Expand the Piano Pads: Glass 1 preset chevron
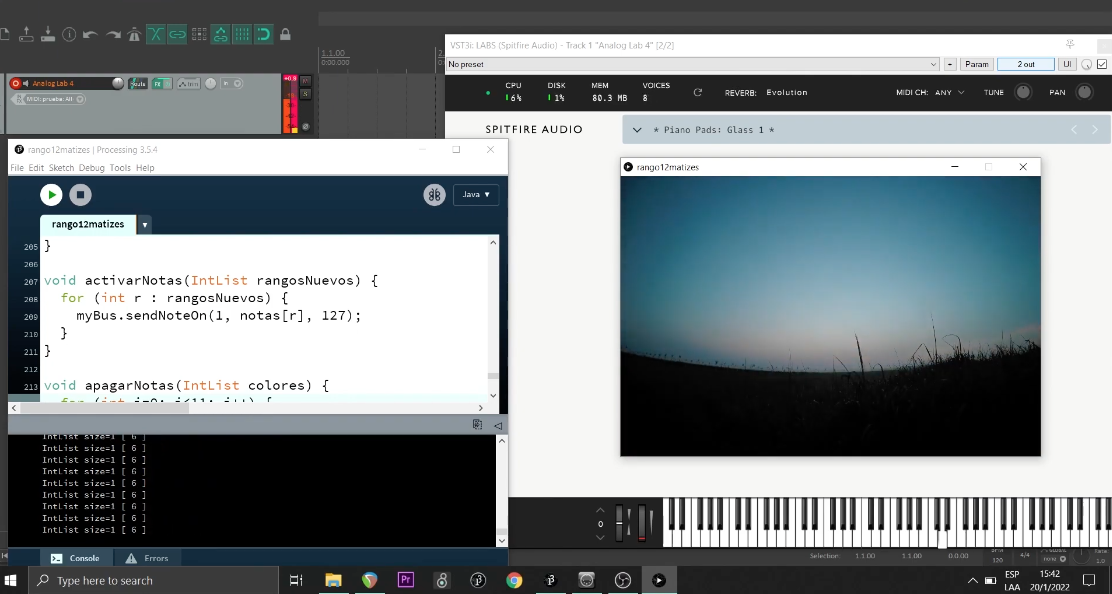Image resolution: width=1112 pixels, height=594 pixels. pos(637,130)
